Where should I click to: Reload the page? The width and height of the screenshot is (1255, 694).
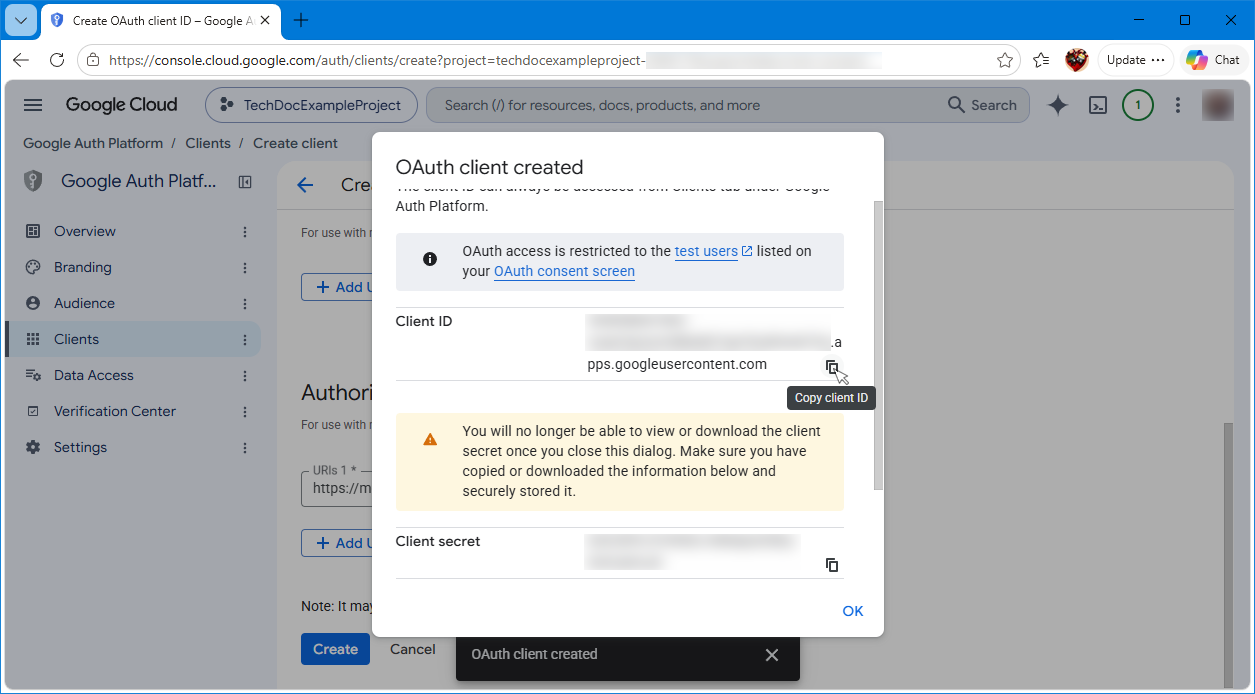coord(57,60)
